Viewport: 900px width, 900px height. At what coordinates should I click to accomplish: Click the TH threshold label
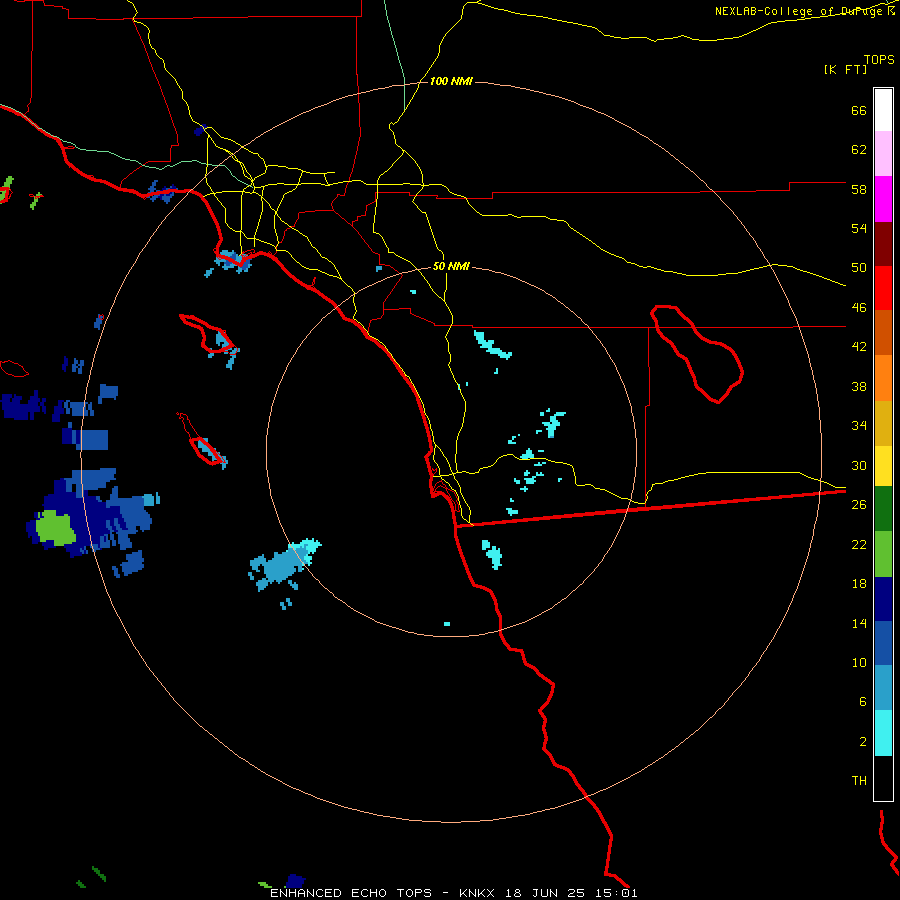pyautogui.click(x=859, y=781)
